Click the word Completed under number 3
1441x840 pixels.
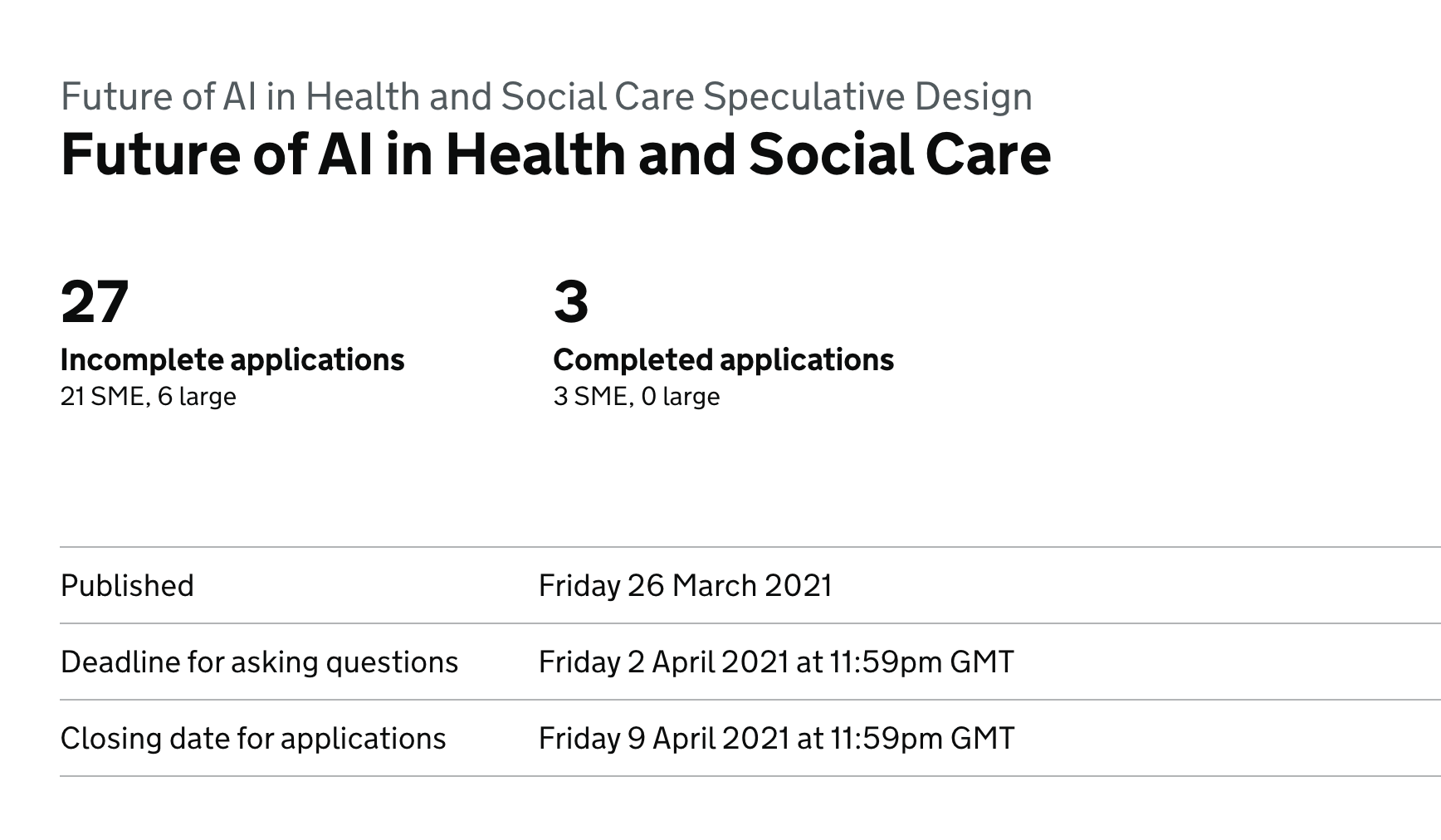[x=633, y=360]
